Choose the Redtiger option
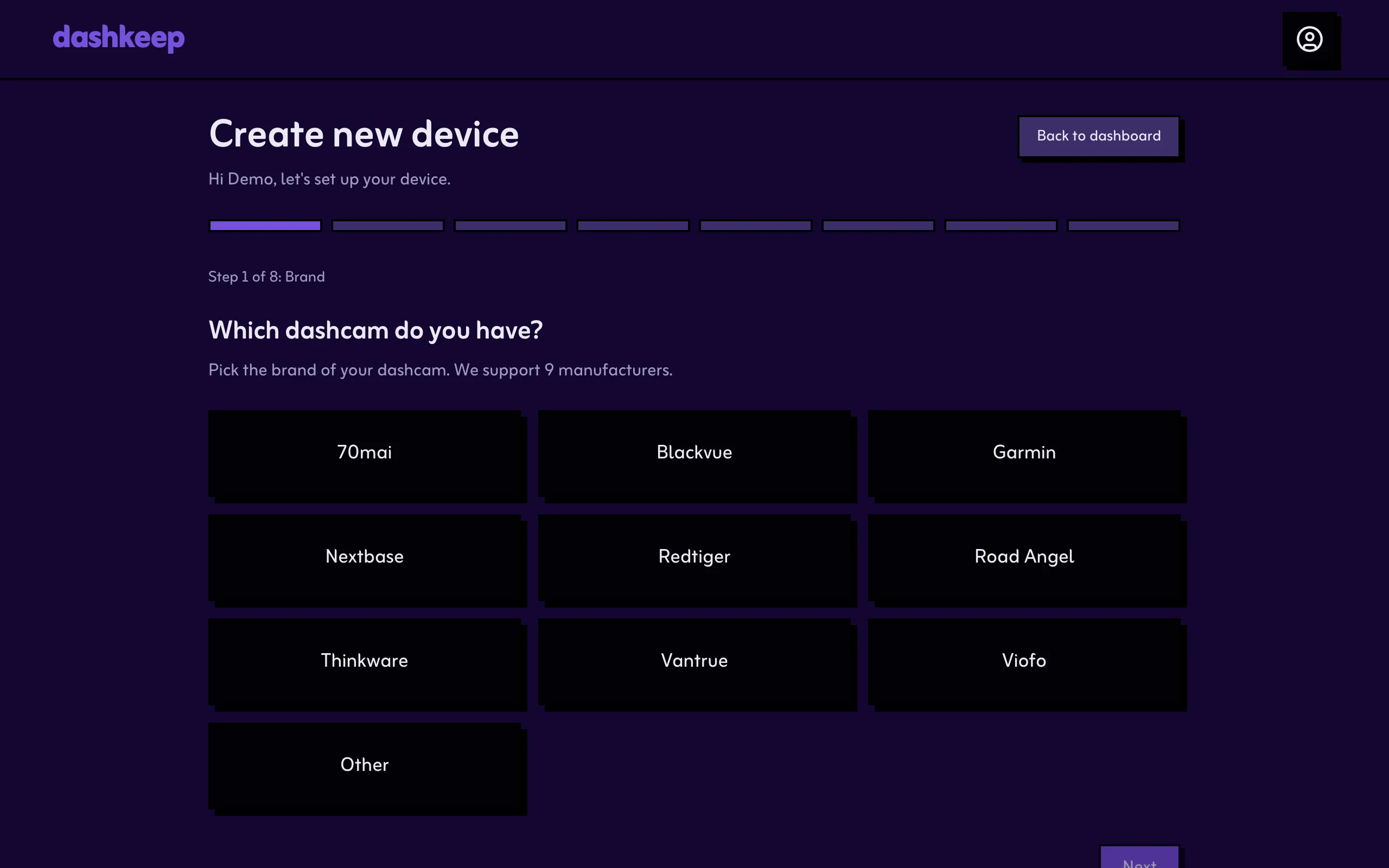The height and width of the screenshot is (868, 1389). pyautogui.click(x=694, y=558)
